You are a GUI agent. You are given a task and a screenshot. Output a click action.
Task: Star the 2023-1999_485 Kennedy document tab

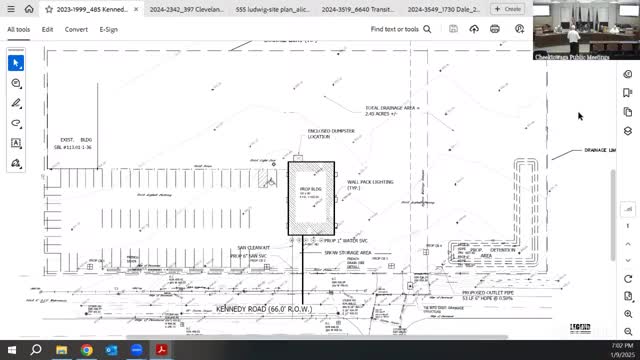(x=49, y=9)
